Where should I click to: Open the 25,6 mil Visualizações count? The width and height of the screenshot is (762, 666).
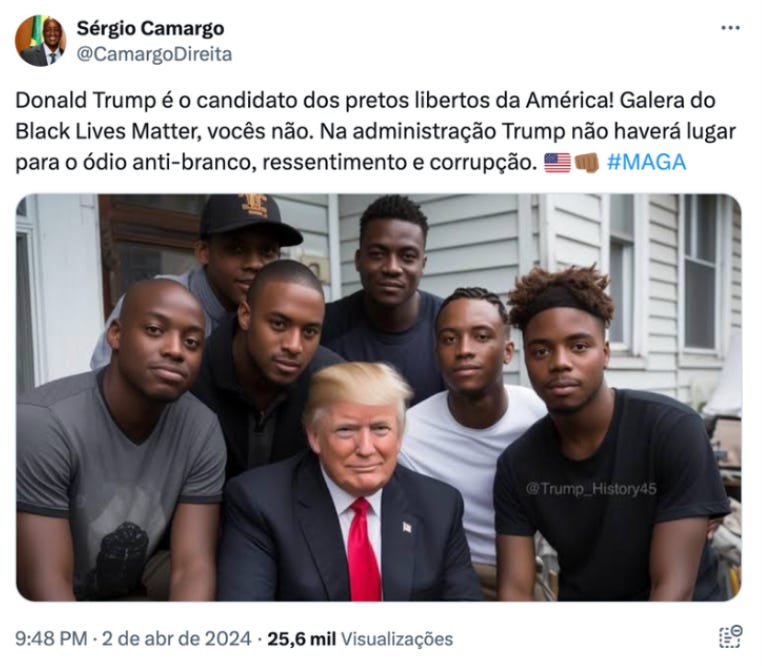coord(360,639)
